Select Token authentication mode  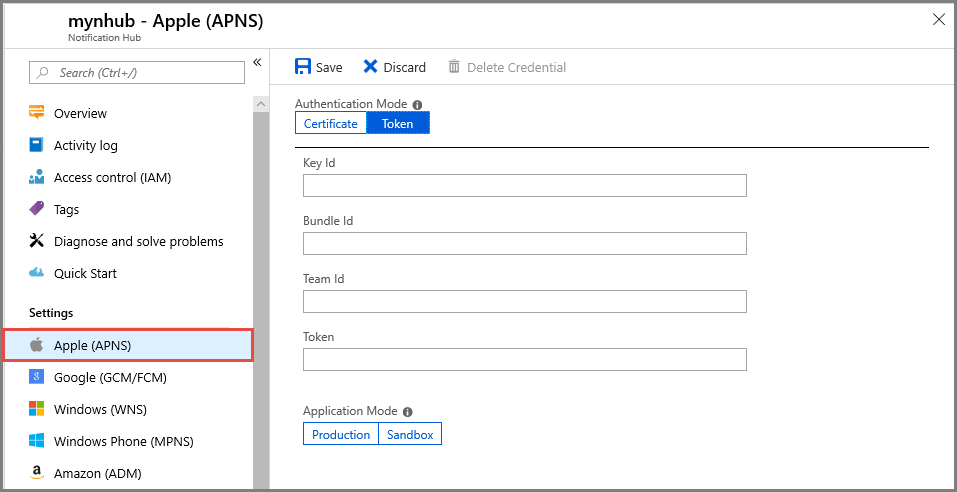398,123
